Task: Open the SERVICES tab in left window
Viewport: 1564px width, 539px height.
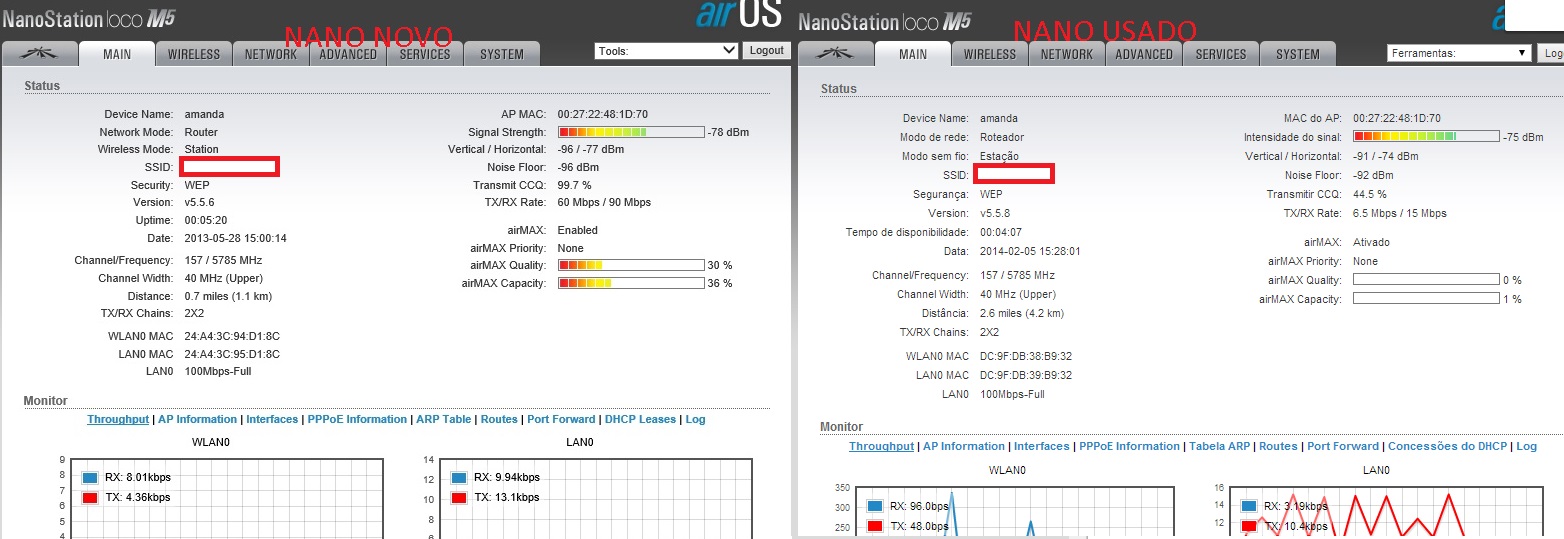Action: (425, 54)
